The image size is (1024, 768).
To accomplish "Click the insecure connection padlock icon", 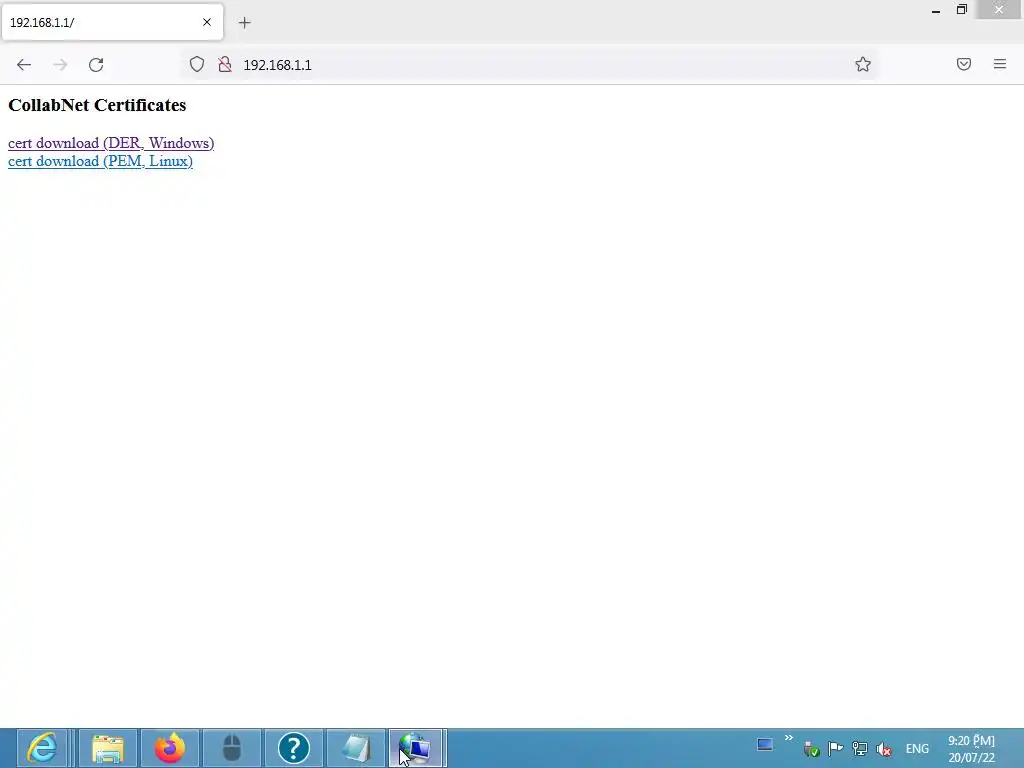I will tap(225, 64).
